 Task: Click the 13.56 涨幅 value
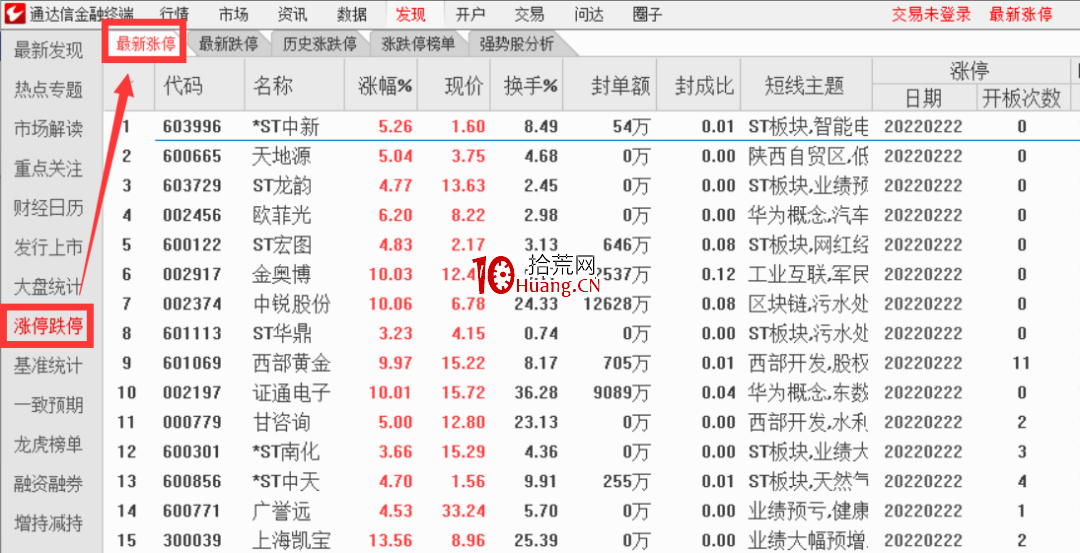tap(391, 541)
